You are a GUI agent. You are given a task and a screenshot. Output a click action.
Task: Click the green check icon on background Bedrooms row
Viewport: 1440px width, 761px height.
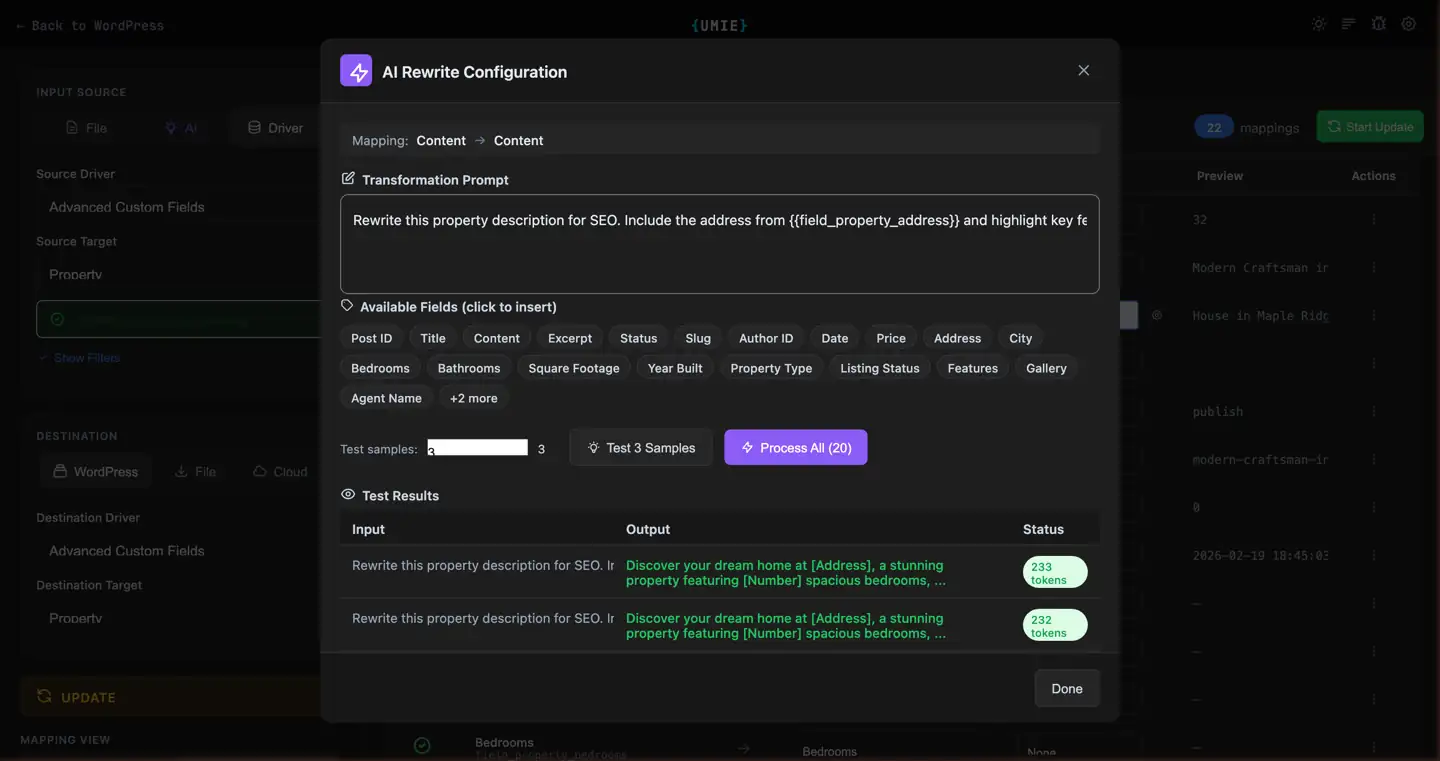pyautogui.click(x=422, y=745)
